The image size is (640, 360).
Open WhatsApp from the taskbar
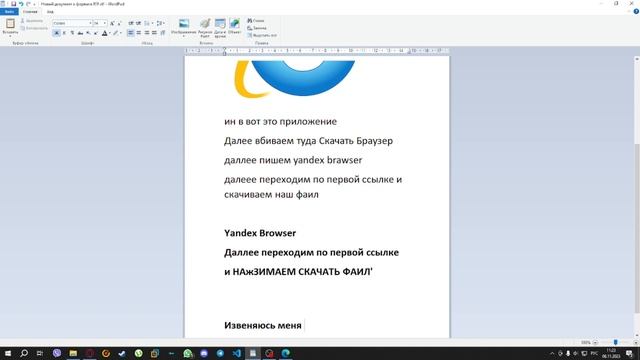188,353
